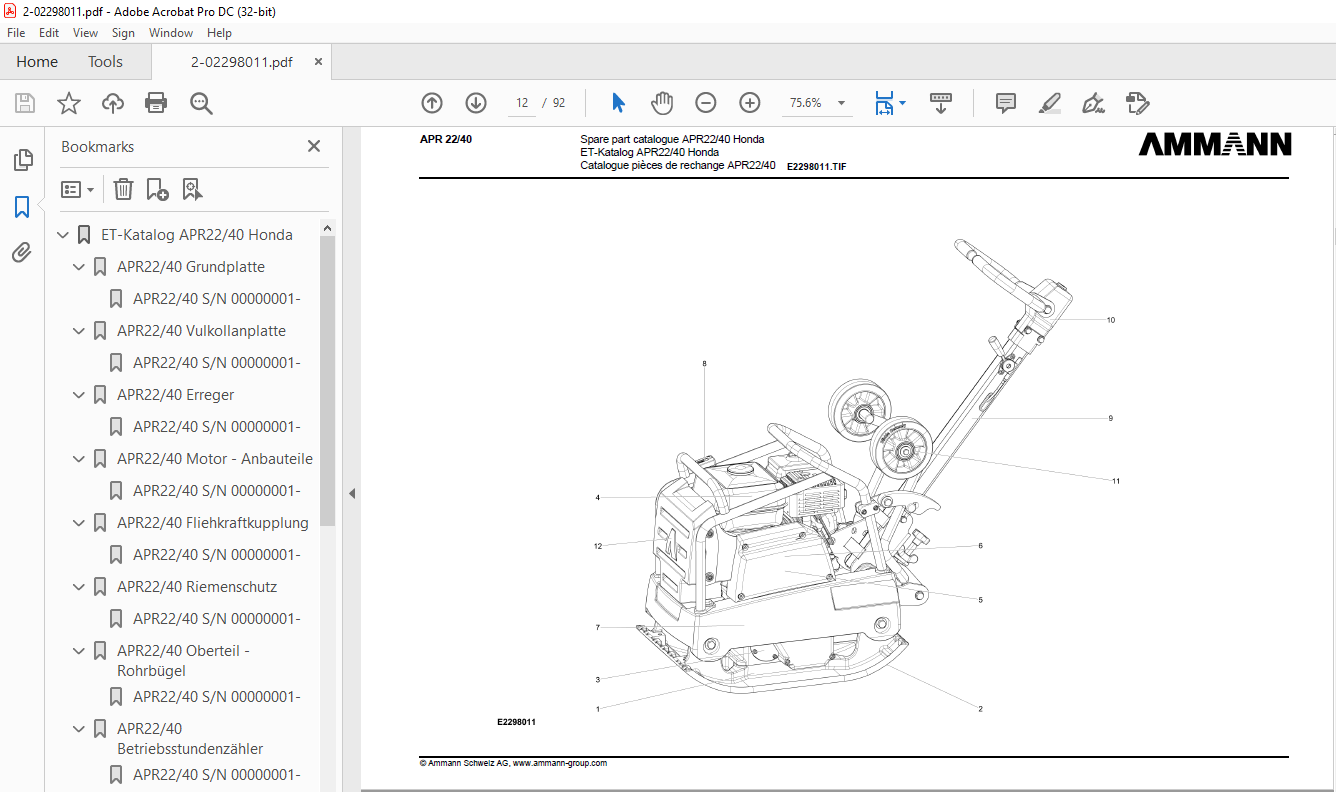
Task: Open the Edit menu
Action: point(49,33)
